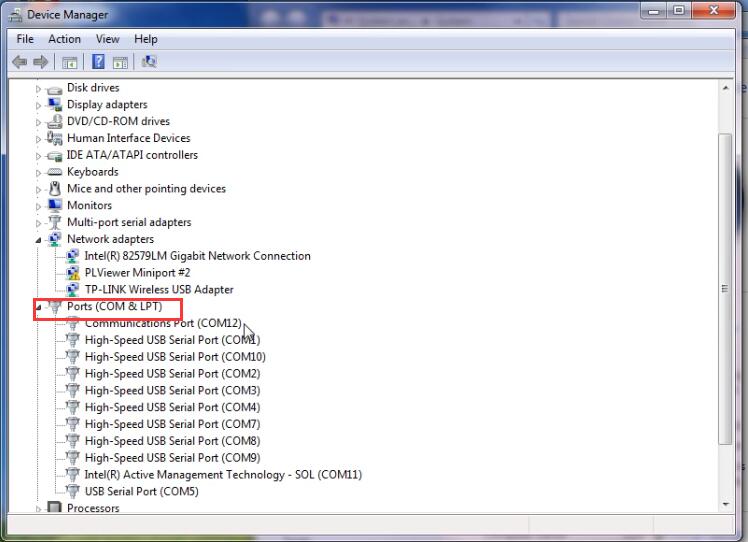This screenshot has width=748, height=542.
Task: Open the View menu
Action: tap(107, 39)
